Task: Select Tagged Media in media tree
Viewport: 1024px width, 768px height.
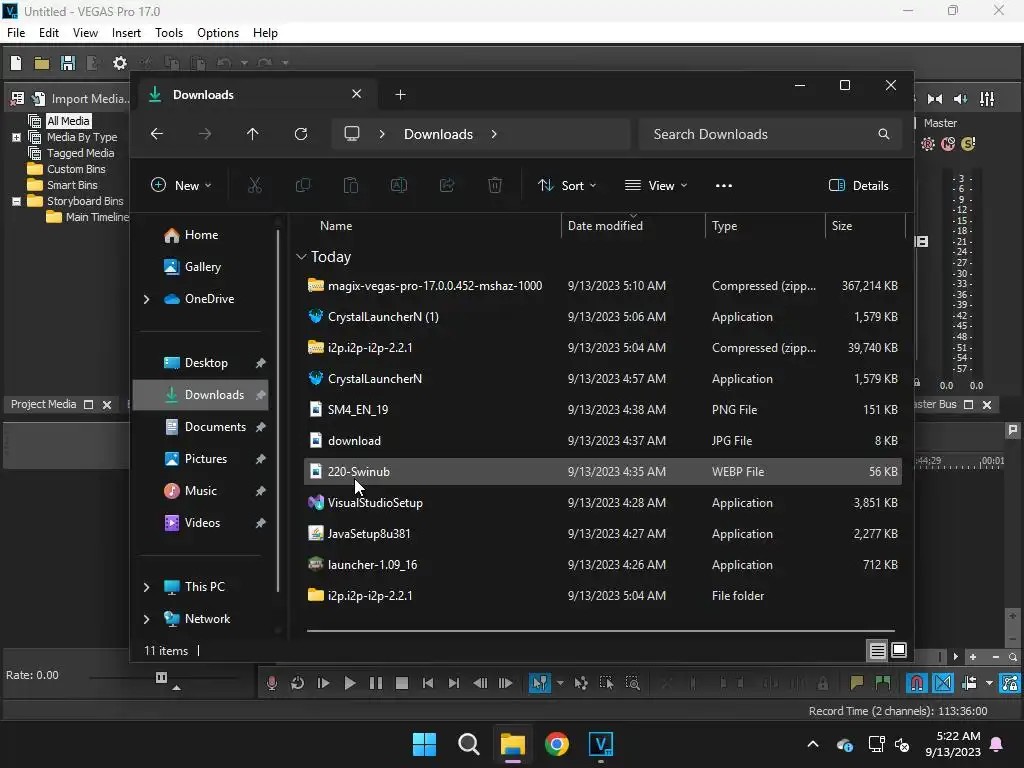Action: tap(80, 153)
